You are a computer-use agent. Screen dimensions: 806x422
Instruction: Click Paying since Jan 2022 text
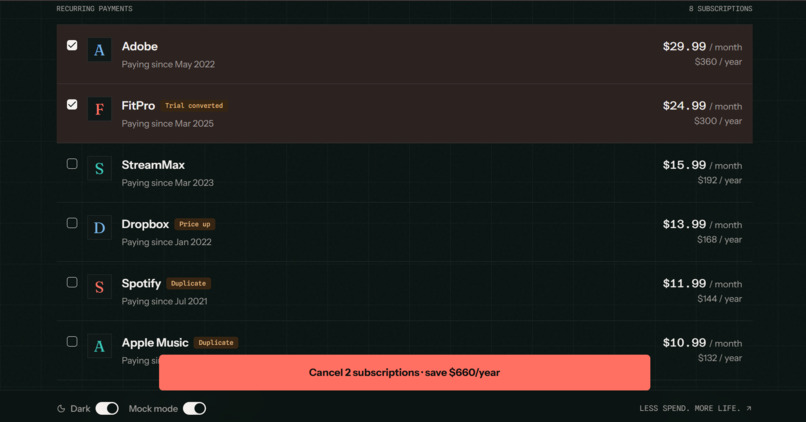[167, 242]
